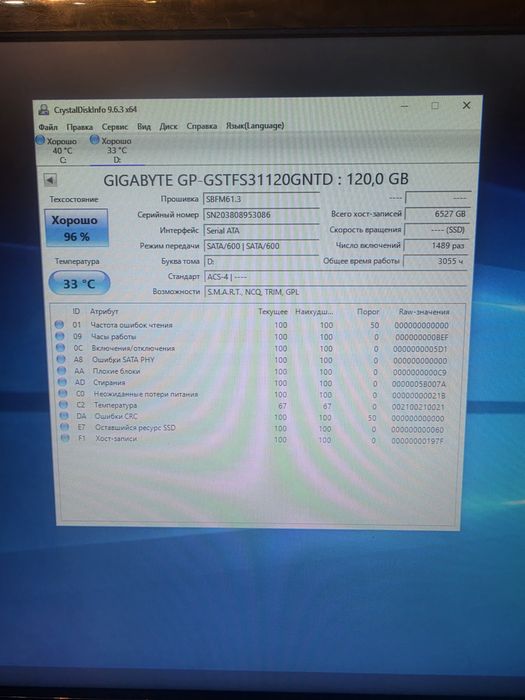Viewport: 525px width, 700px height.
Task: Select the Хост-записи attribute row text
Action: click(116, 439)
